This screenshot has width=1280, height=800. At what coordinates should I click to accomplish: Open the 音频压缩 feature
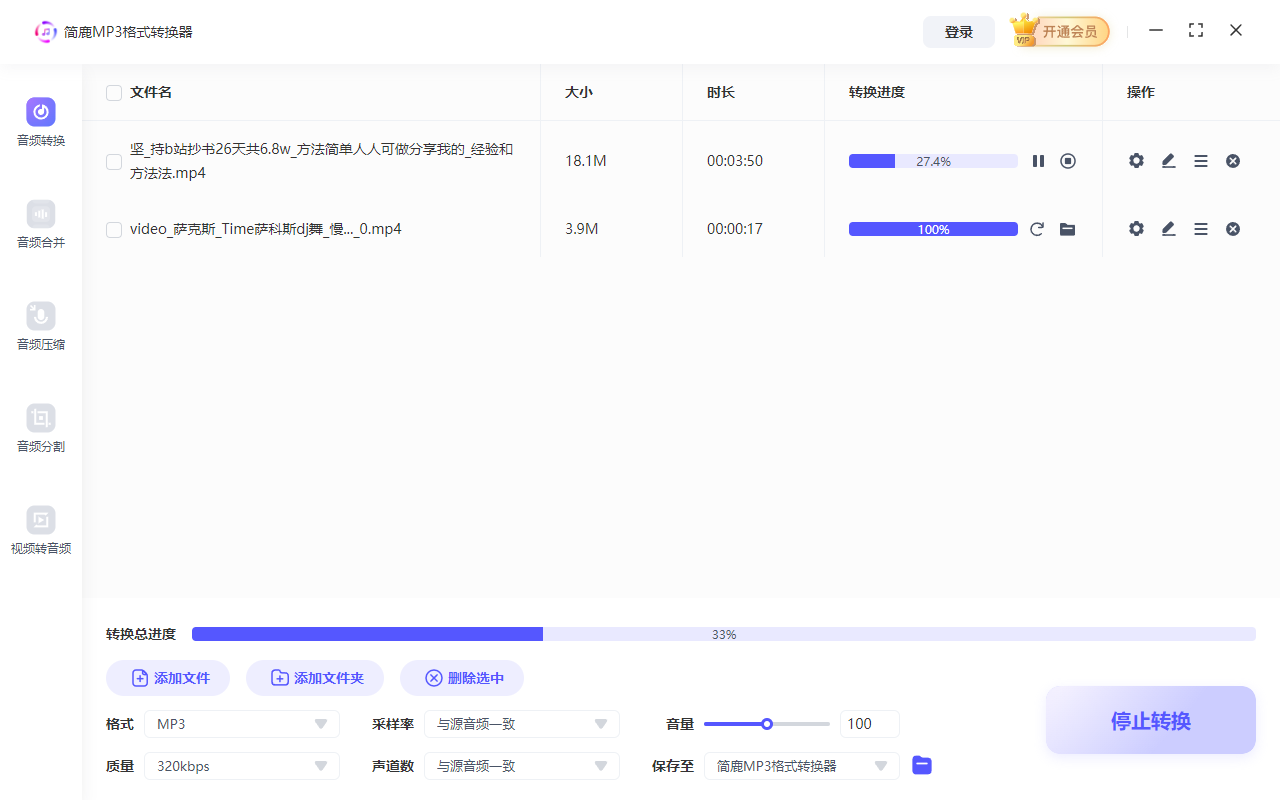click(40, 326)
